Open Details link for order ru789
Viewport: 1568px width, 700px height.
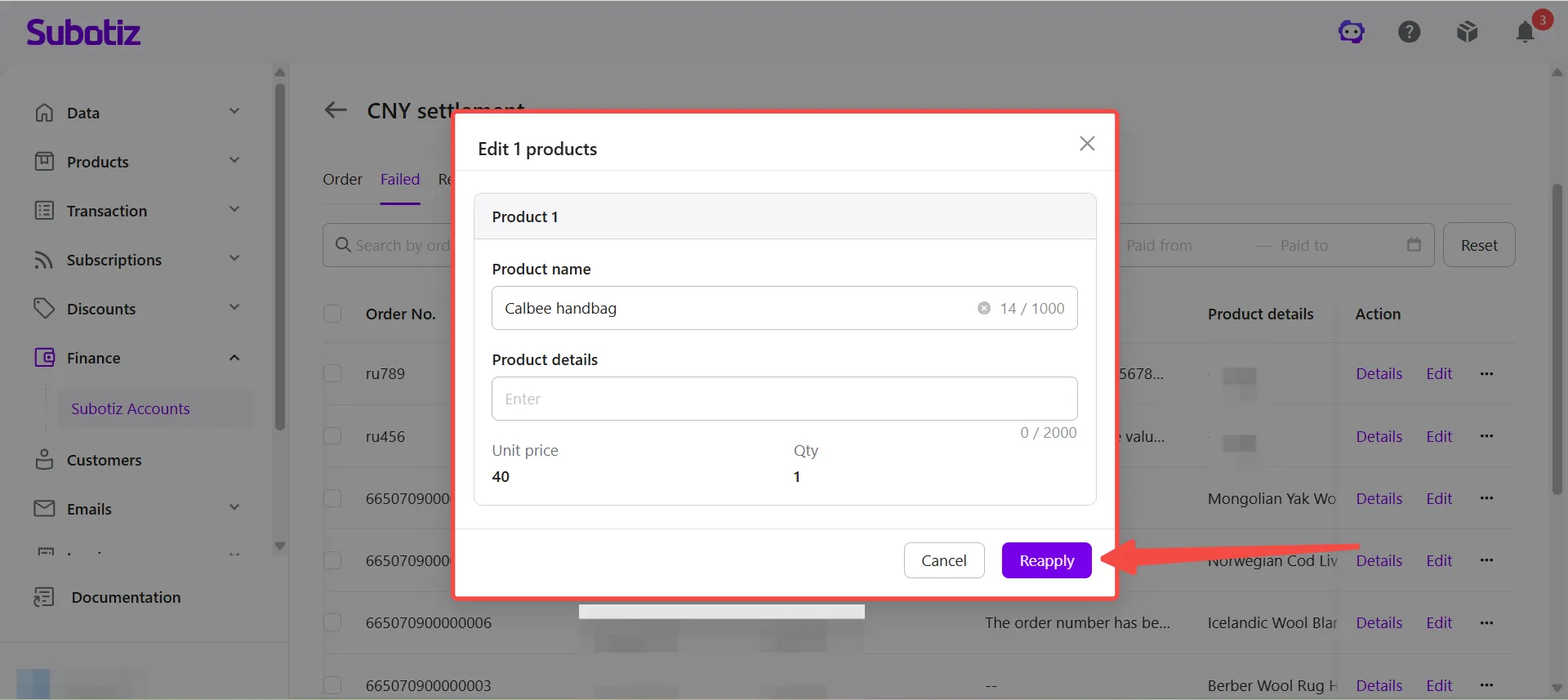click(1379, 373)
